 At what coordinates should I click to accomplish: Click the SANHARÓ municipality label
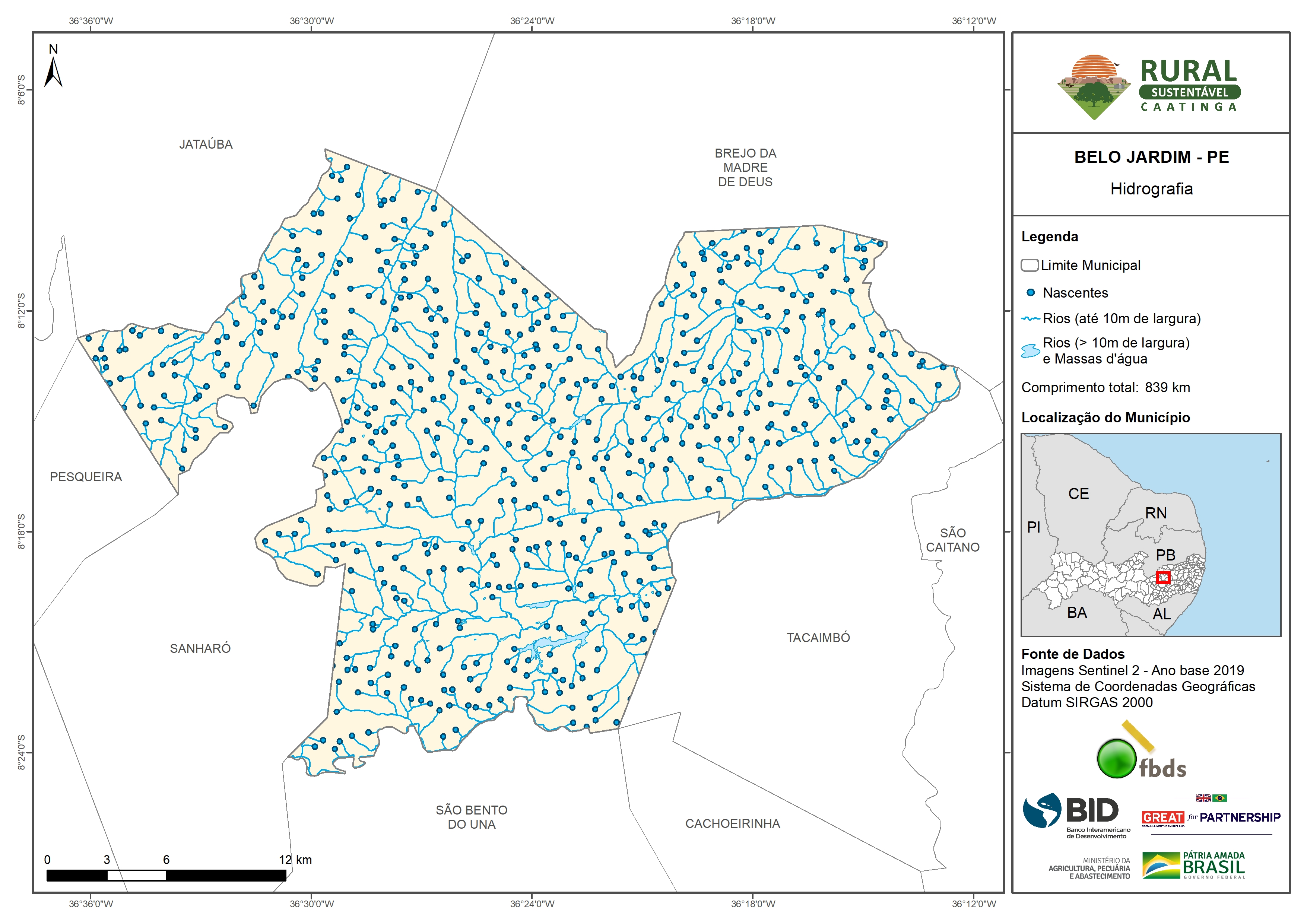pyautogui.click(x=200, y=648)
